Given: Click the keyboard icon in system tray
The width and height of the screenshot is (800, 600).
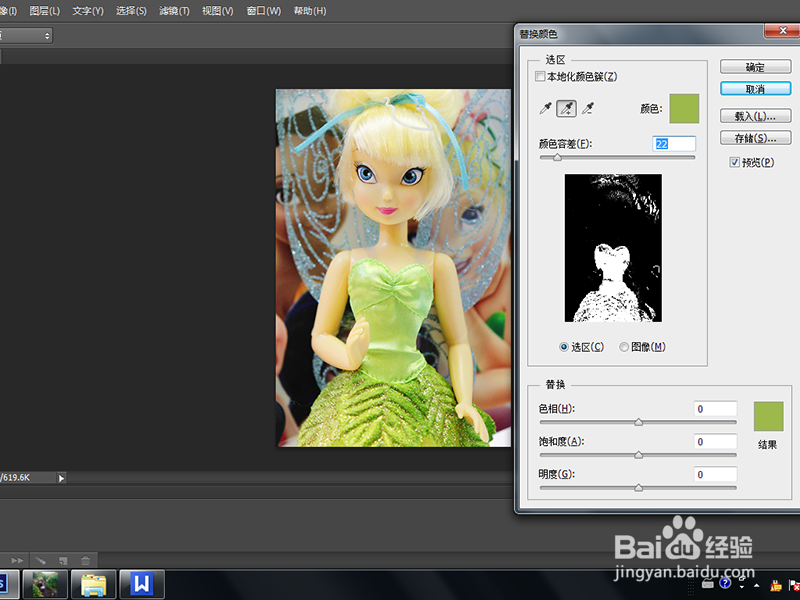Looking at the screenshot, I should pyautogui.click(x=708, y=585).
